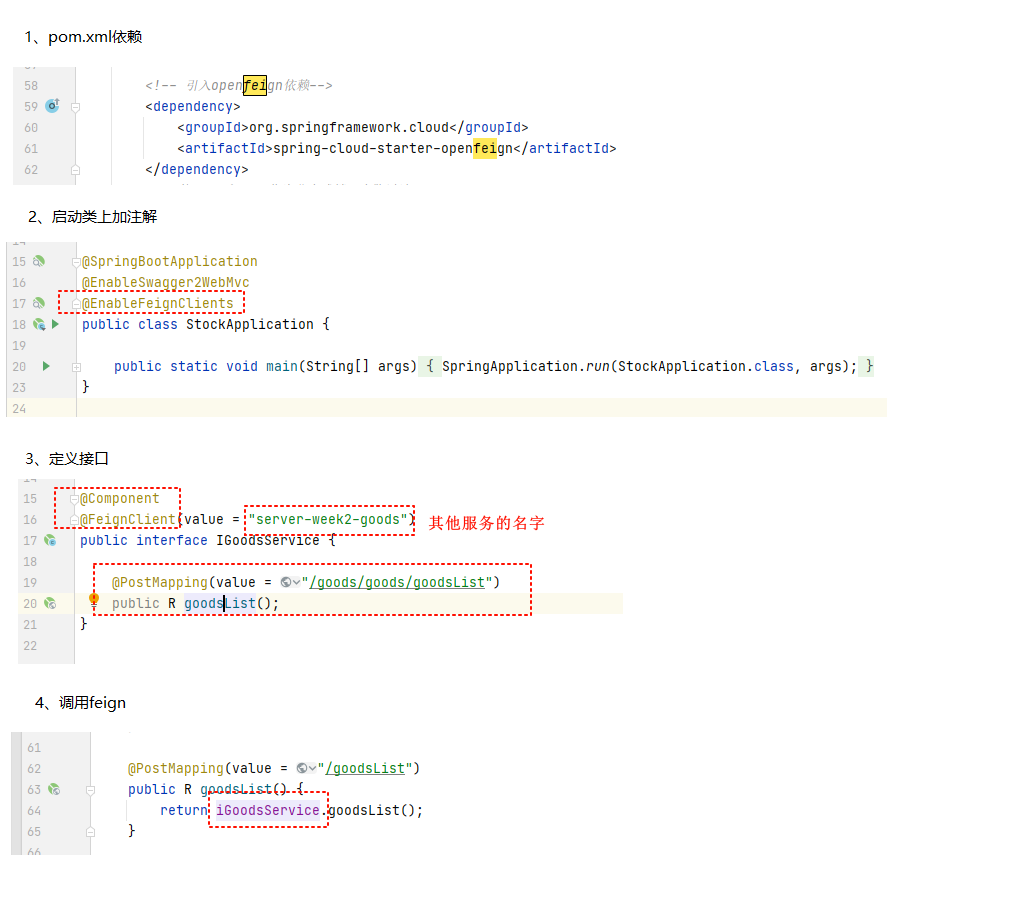Run the main method using the line 20 arrow
This screenshot has width=1024, height=912.
pos(46,366)
